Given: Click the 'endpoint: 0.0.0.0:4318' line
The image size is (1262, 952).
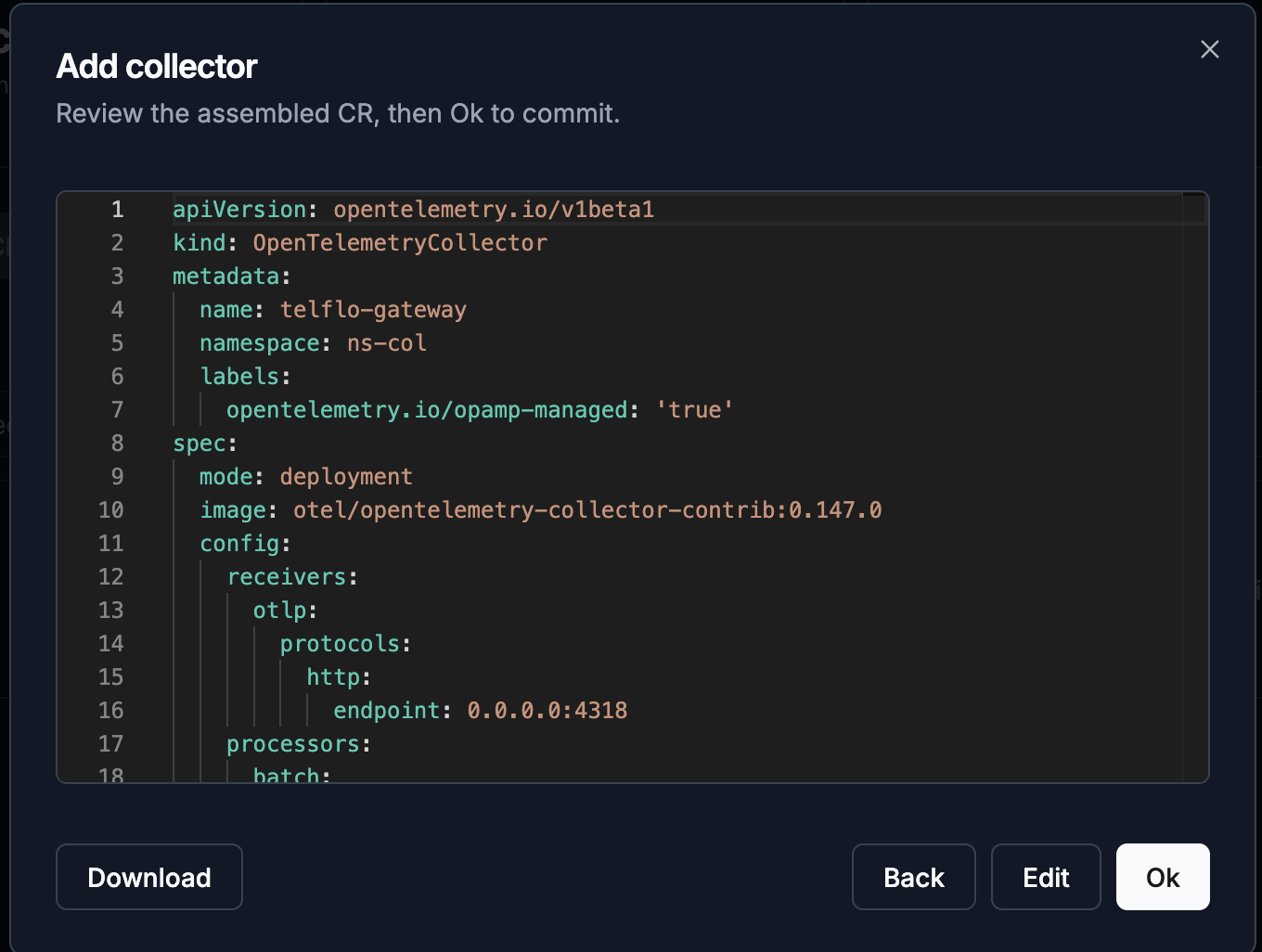Looking at the screenshot, I should pos(481,711).
